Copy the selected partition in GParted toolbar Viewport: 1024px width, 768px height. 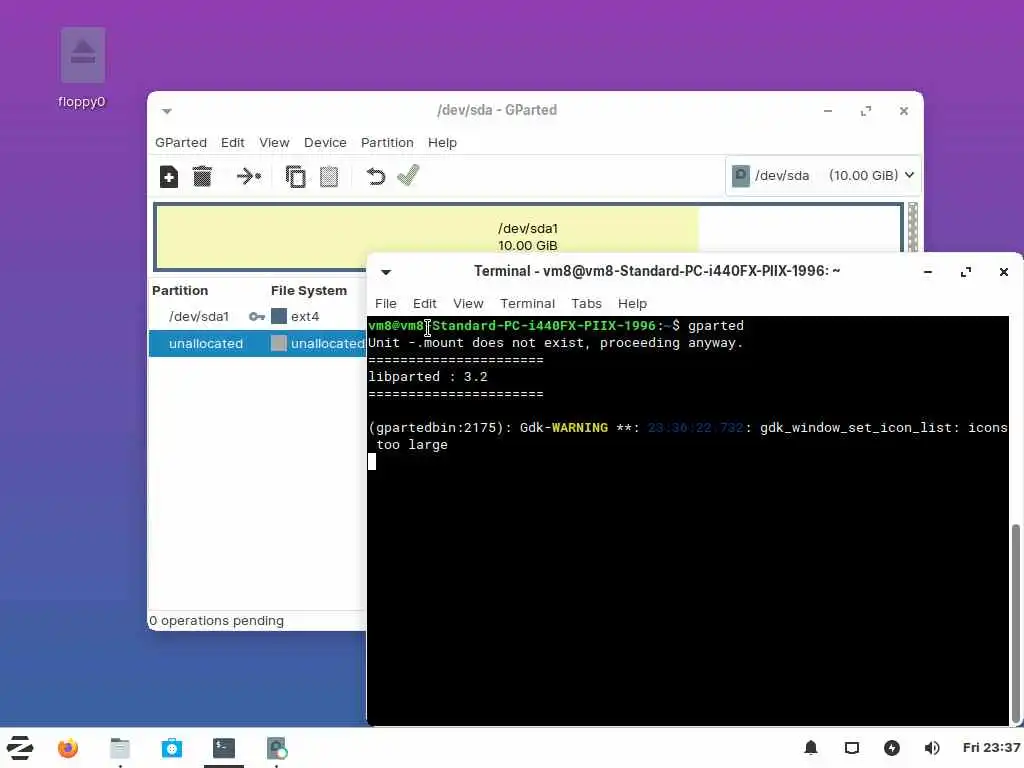coord(295,176)
